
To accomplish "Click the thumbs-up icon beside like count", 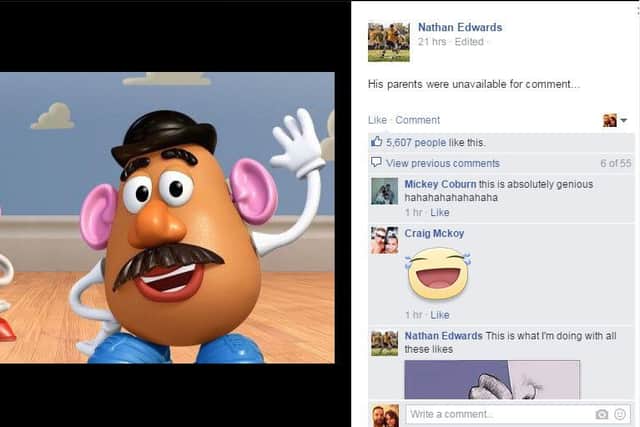I will coord(376,142).
